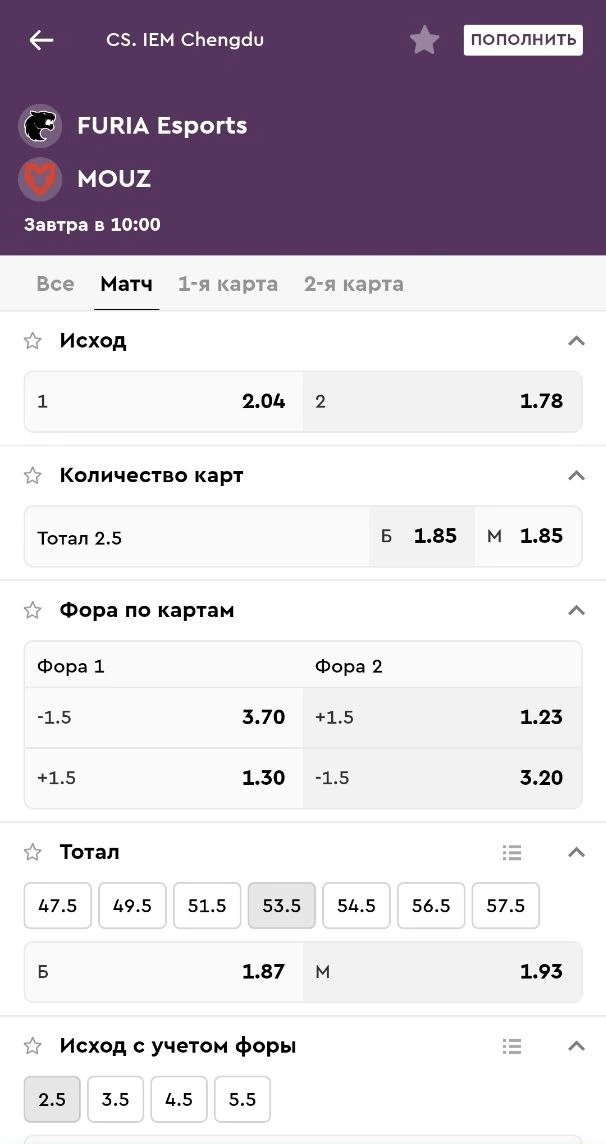Image resolution: width=606 pixels, height=1144 pixels.
Task: Star the Фора по картам market
Action: [33, 610]
